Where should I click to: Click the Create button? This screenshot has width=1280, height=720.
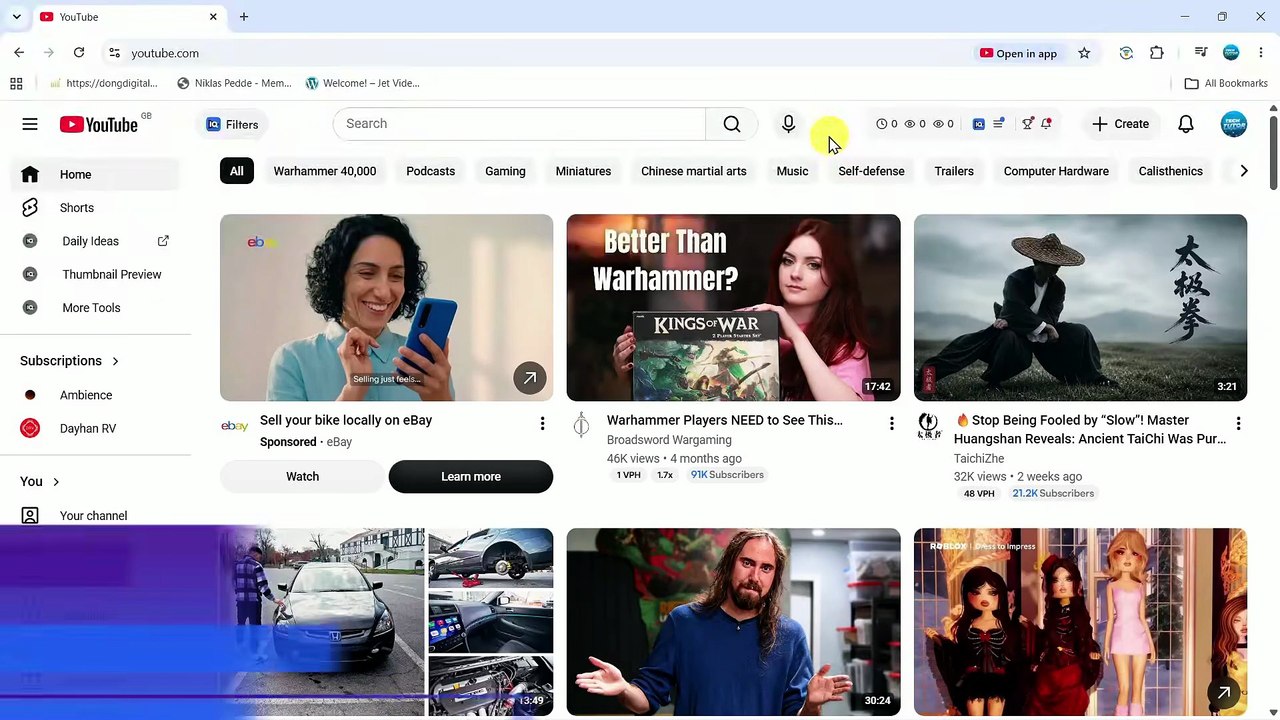tap(1120, 124)
